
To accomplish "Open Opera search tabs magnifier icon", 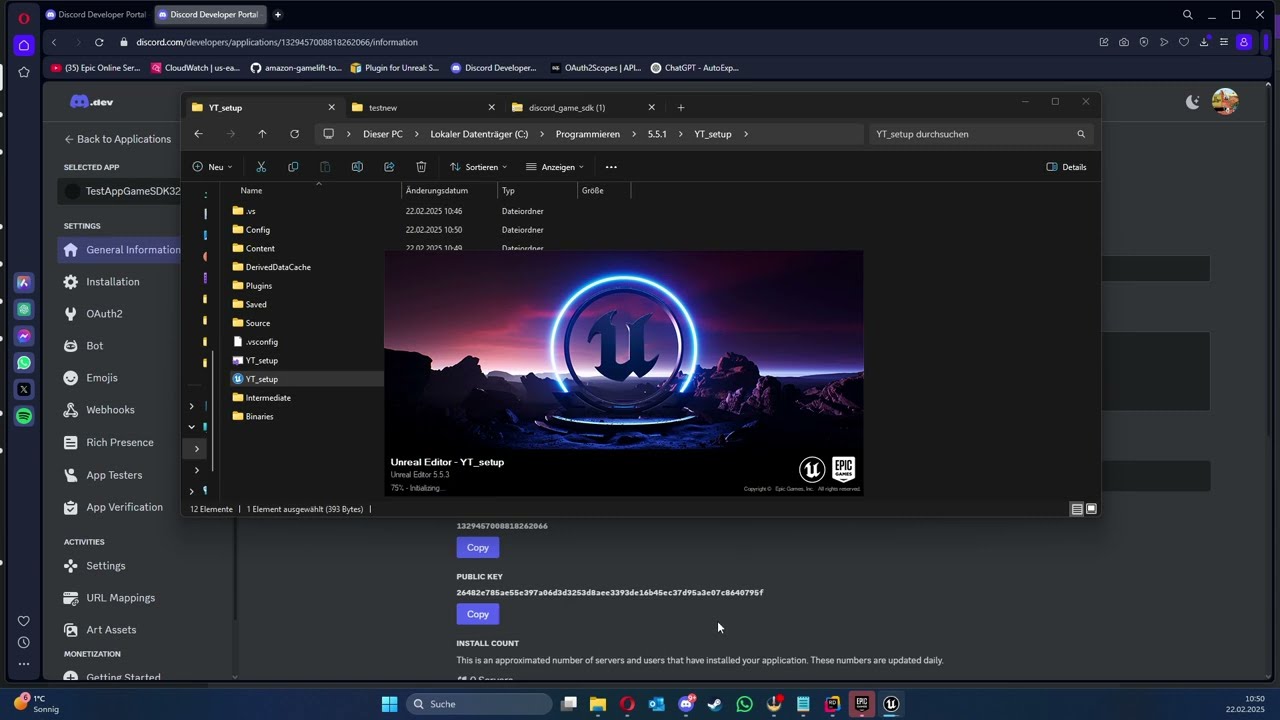I will click(x=1188, y=15).
